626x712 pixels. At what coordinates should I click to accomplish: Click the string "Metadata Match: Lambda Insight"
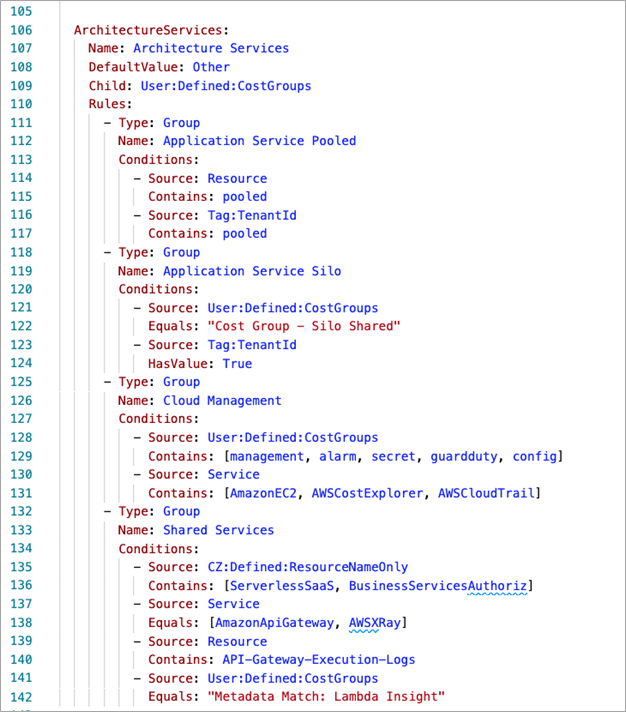click(326, 697)
